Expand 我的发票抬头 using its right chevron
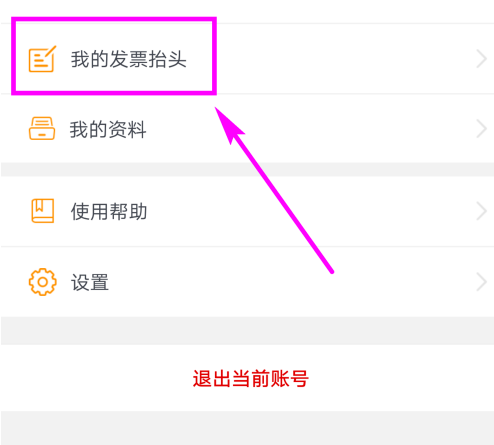This screenshot has height=445, width=494. click(x=481, y=59)
